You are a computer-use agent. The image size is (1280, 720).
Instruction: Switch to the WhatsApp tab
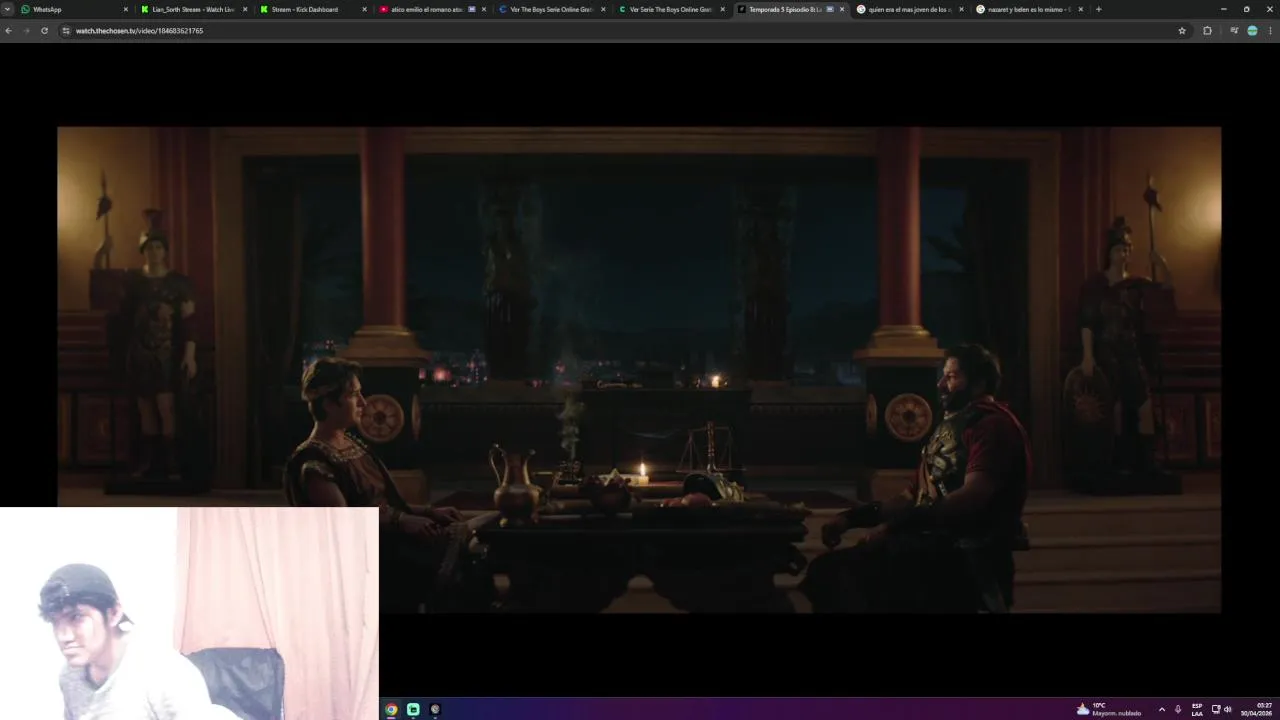tap(75, 9)
